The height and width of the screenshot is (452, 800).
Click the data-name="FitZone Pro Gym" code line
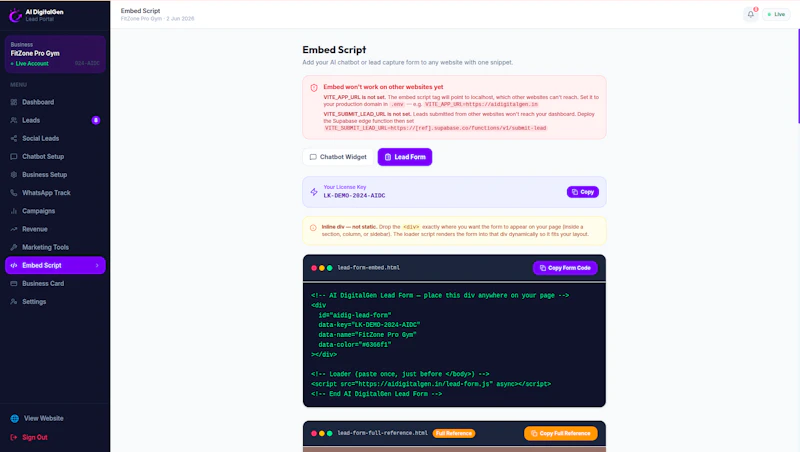point(367,335)
